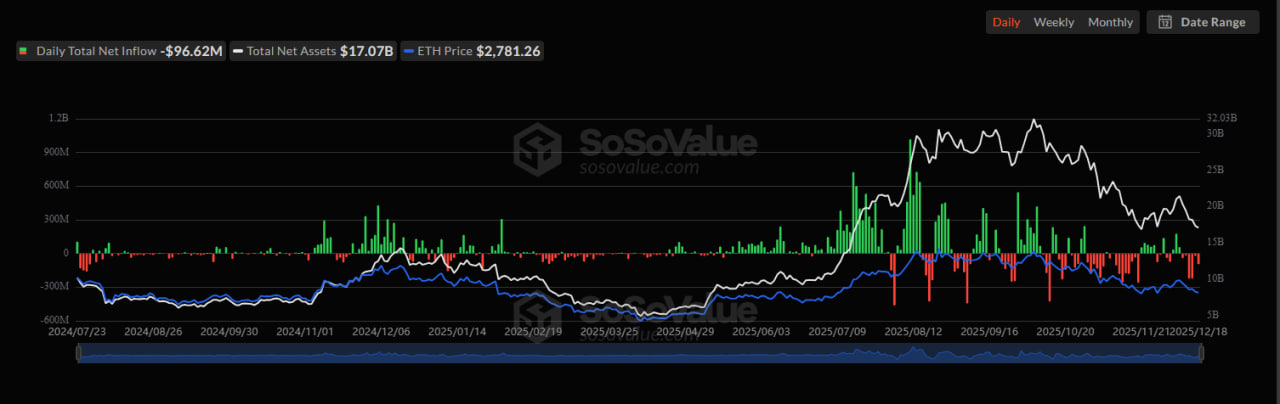Click the sosovalue.com watermark link text
This screenshot has width=1280, height=404.
[x=639, y=167]
